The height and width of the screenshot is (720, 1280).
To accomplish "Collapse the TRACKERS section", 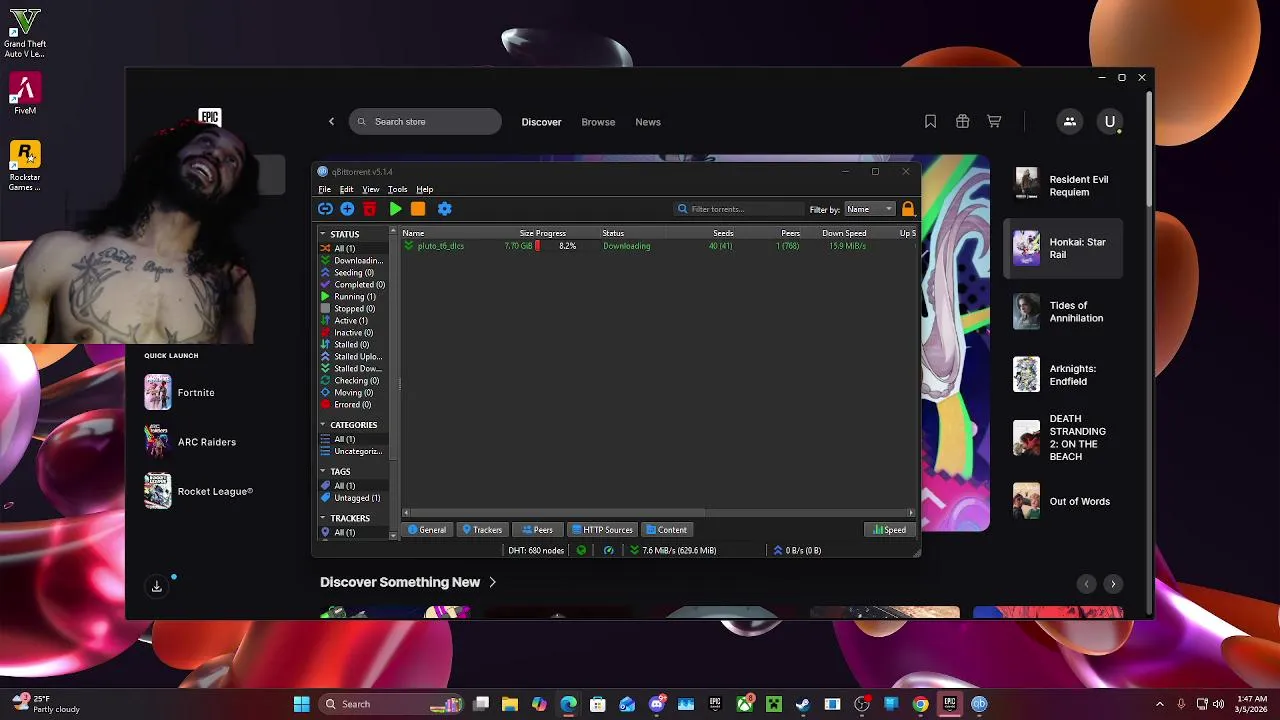I will point(323,518).
